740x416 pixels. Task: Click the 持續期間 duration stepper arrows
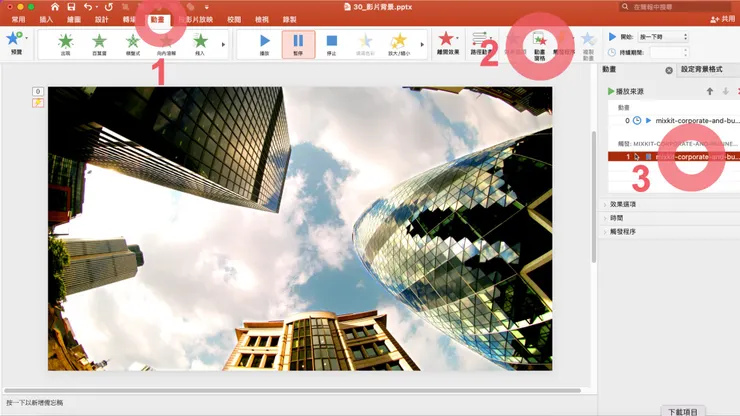(685, 52)
